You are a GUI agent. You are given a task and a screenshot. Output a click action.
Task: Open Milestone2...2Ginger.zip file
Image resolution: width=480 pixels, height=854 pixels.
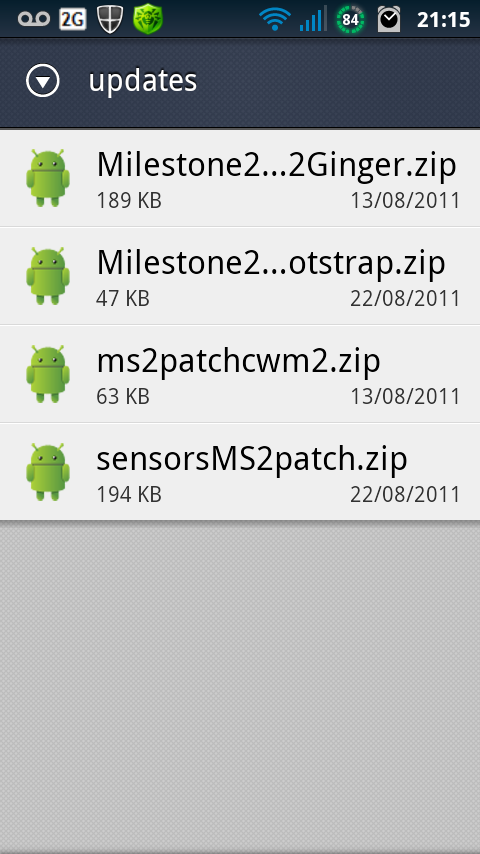click(240, 178)
